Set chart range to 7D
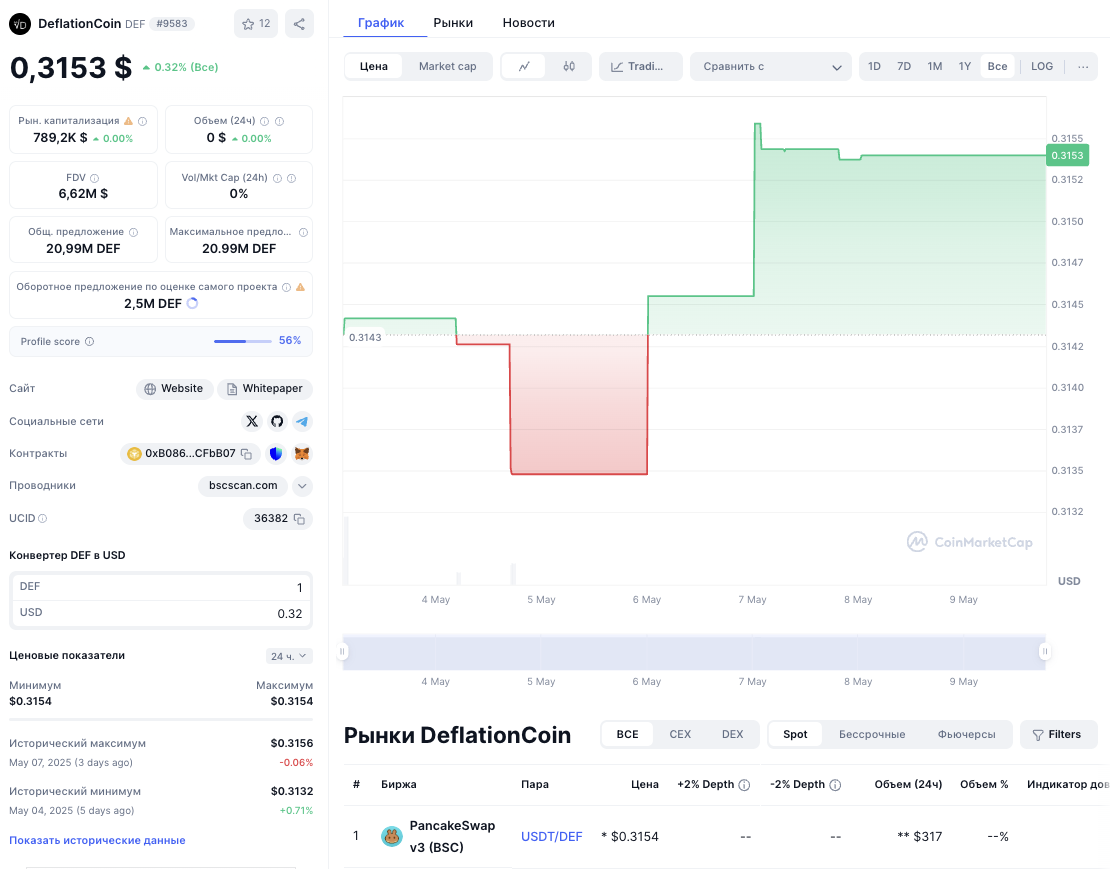 coord(904,67)
